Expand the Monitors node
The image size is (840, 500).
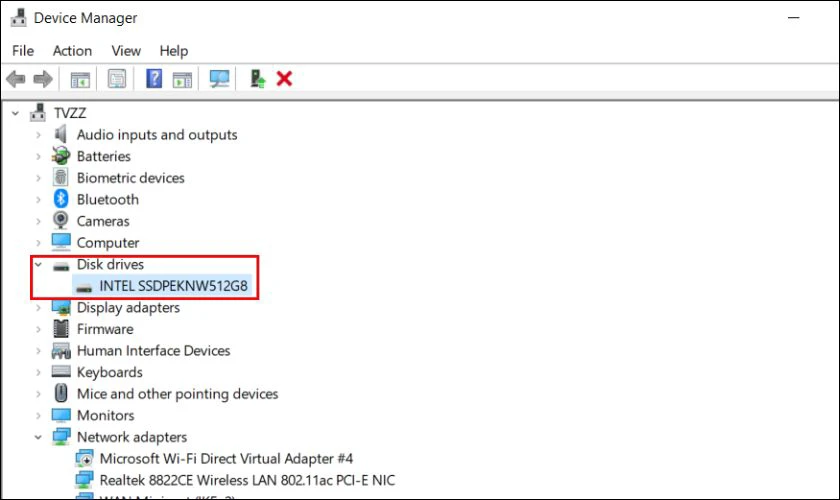(38, 416)
